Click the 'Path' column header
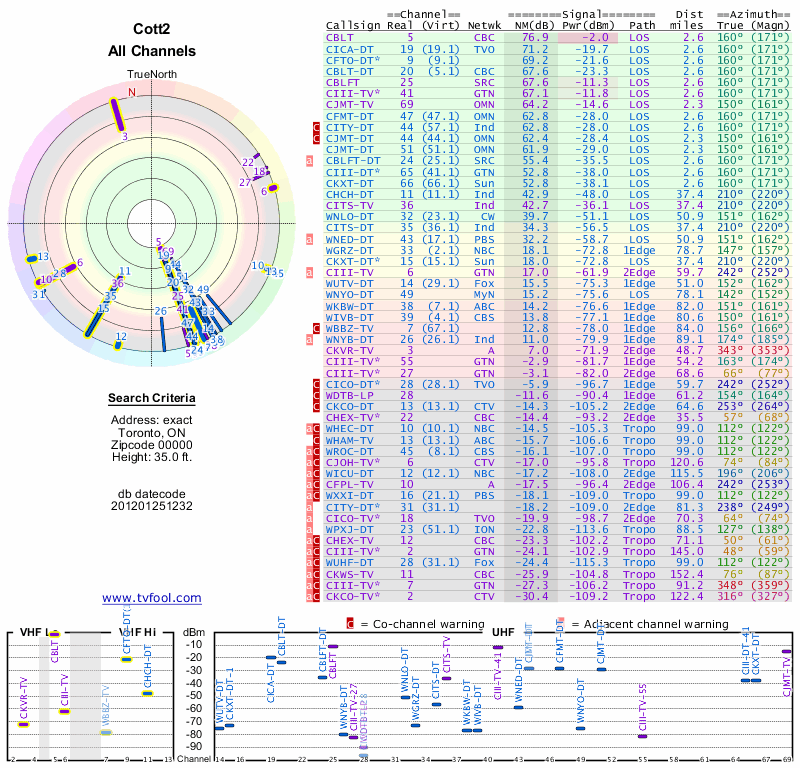Screen dimensions: 800x768 click(642, 26)
